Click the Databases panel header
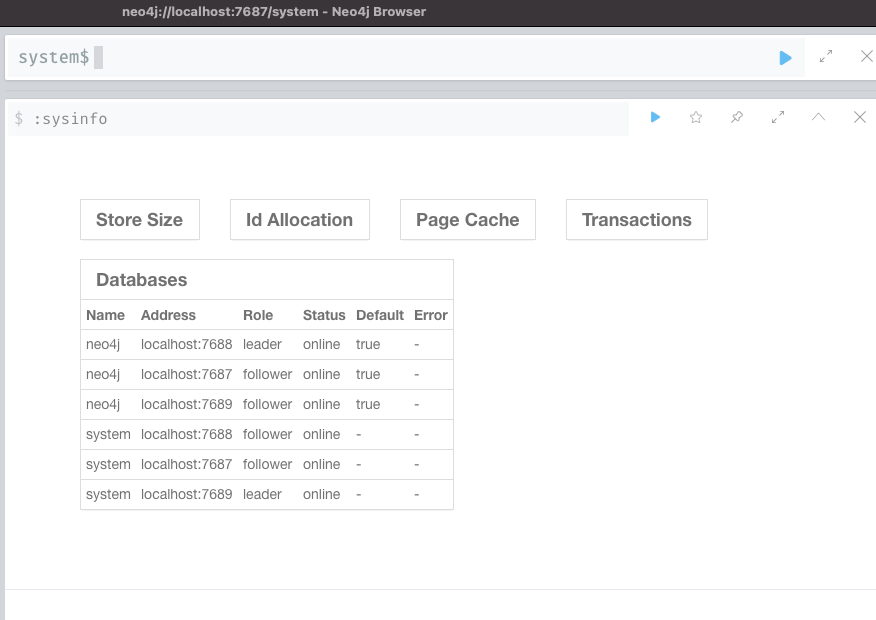 (141, 280)
